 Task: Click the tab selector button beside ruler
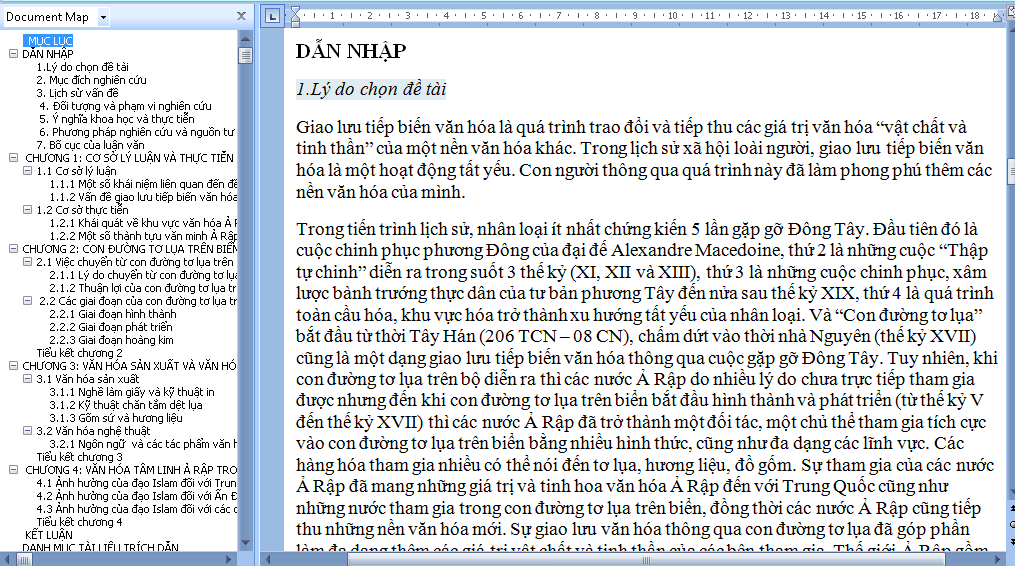pos(273,16)
